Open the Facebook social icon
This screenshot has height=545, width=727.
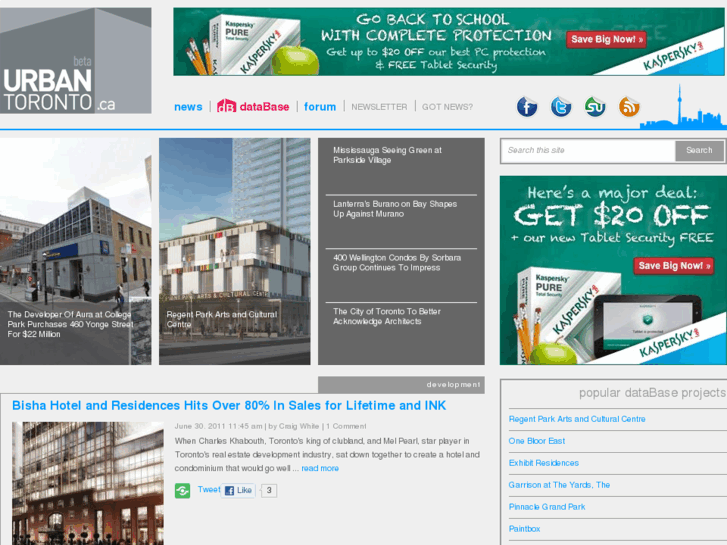[527, 107]
